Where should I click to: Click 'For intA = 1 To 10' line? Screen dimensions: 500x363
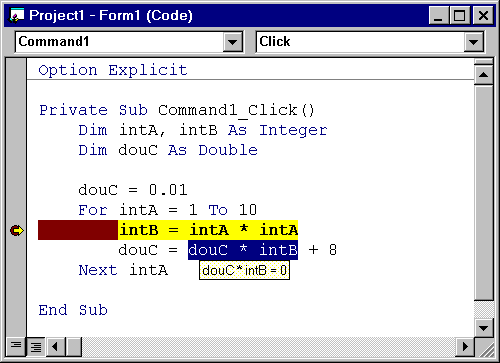(x=168, y=210)
